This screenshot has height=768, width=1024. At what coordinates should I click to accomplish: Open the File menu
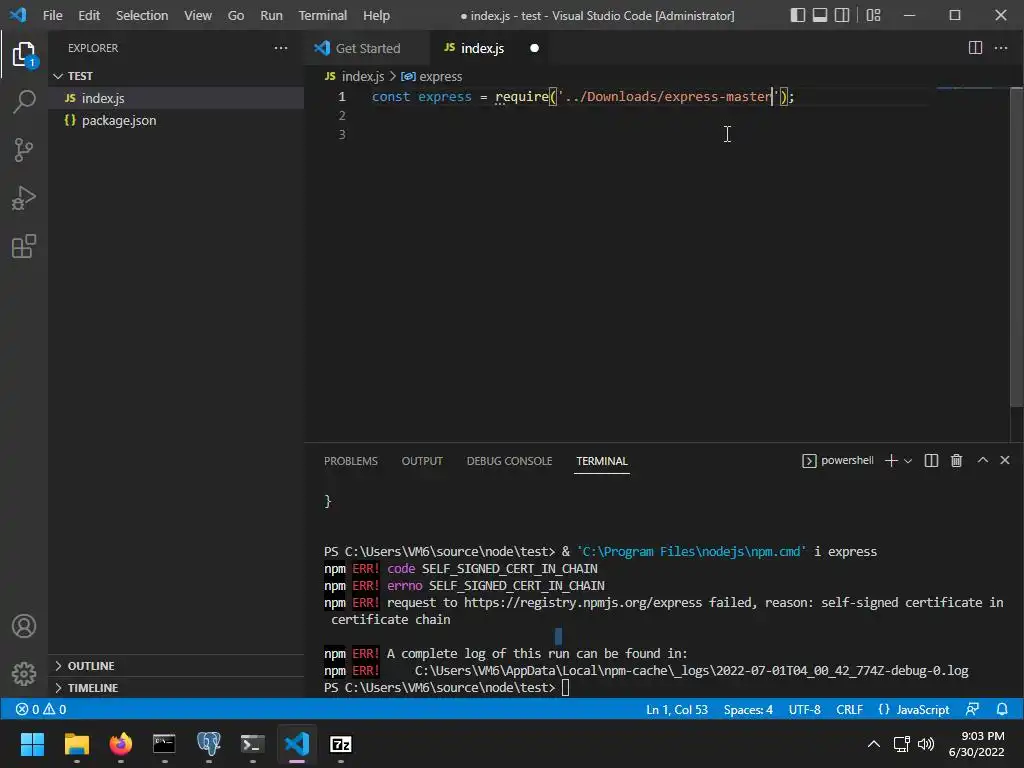tap(52, 15)
